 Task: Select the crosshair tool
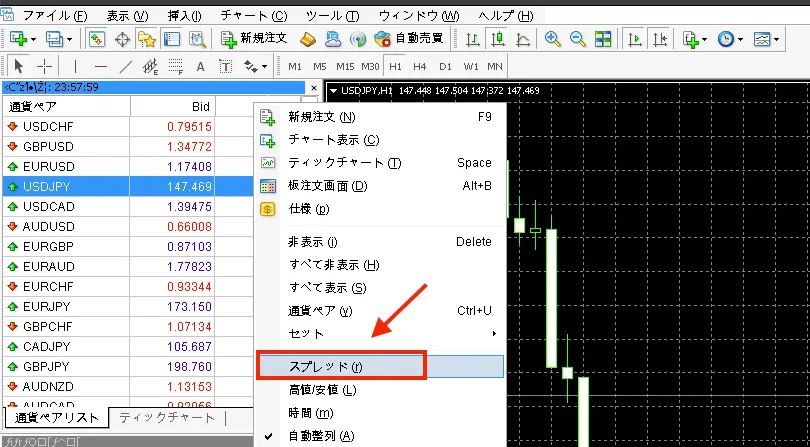[x=45, y=66]
